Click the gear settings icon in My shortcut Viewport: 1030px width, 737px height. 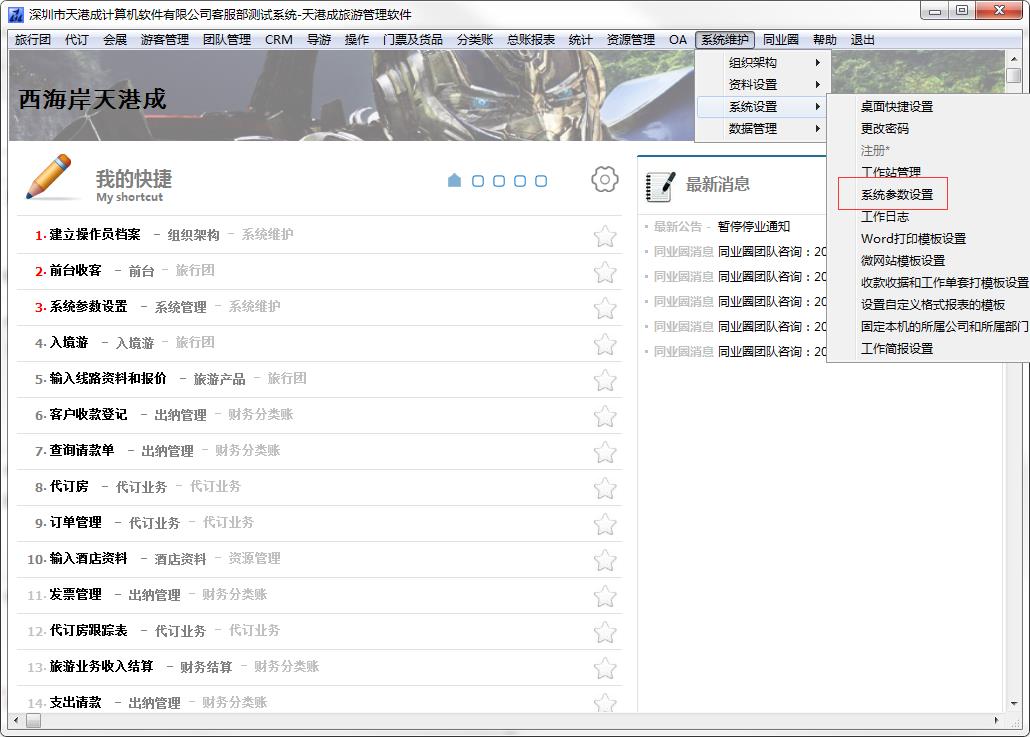coord(604,180)
